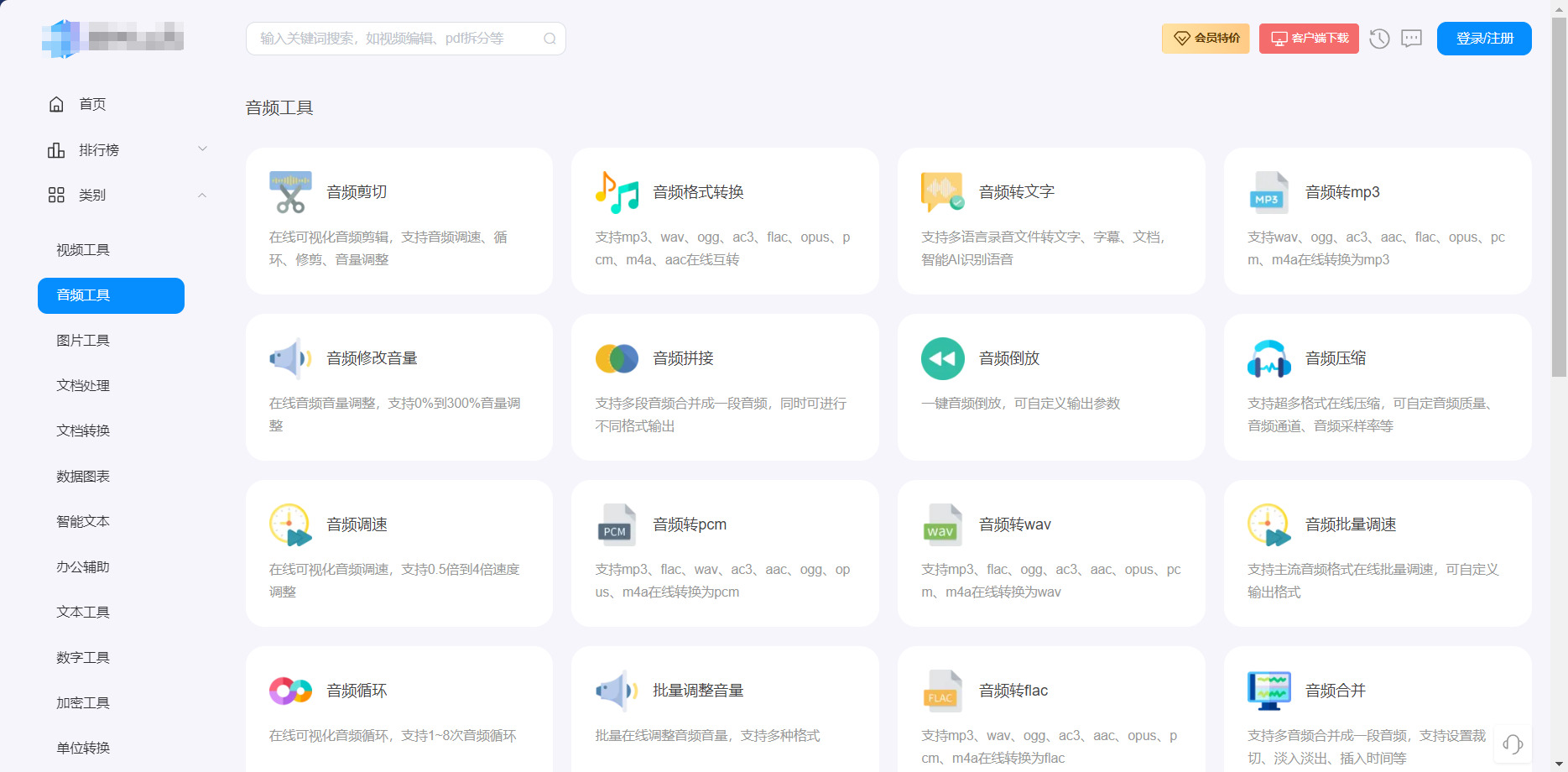Click the 音频格式转换 music note icon
This screenshot has width=1568, height=772.
click(617, 192)
